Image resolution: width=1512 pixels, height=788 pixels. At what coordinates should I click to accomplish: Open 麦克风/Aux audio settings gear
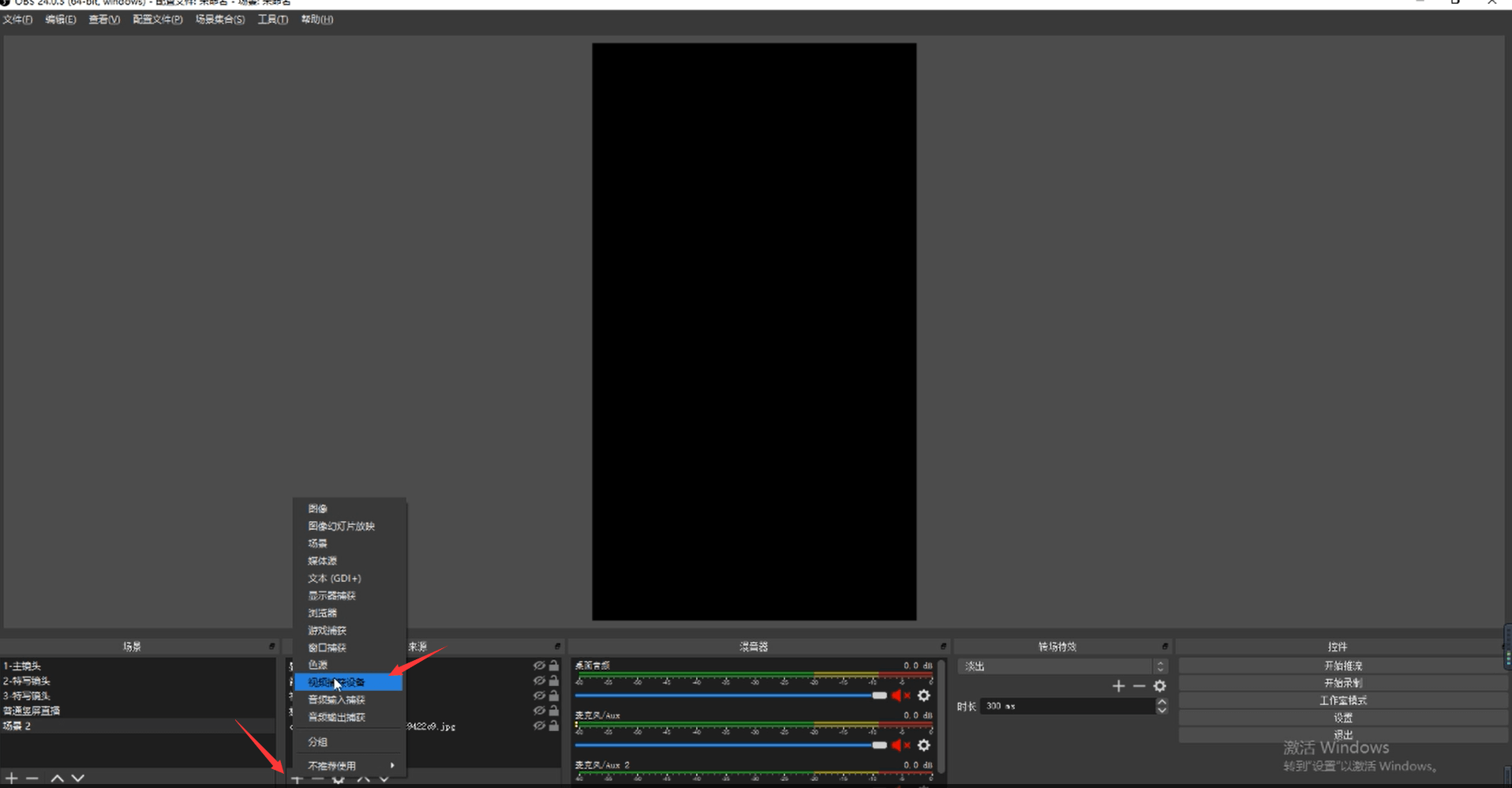point(923,745)
